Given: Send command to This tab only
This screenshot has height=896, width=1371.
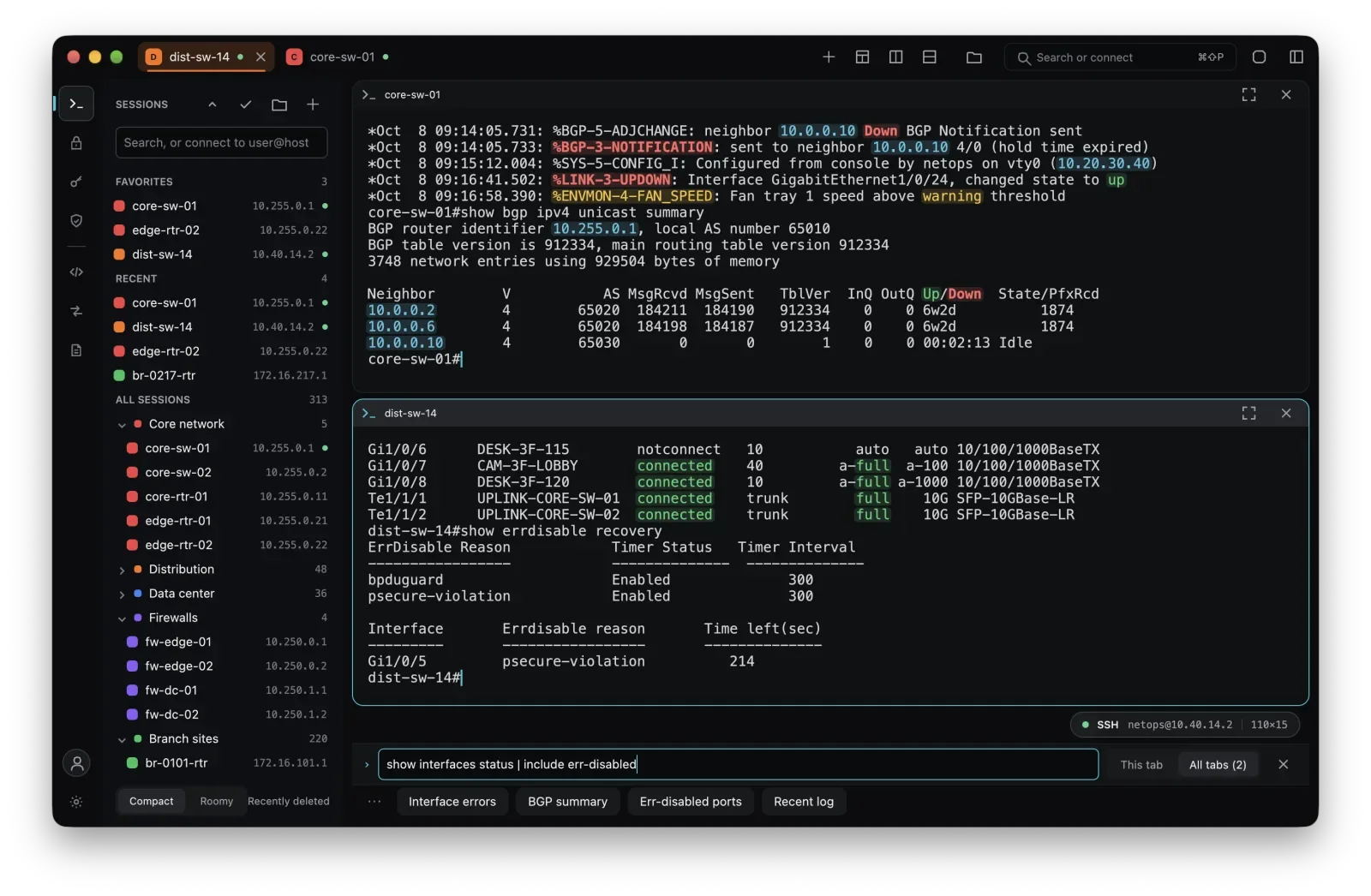Looking at the screenshot, I should (x=1141, y=764).
